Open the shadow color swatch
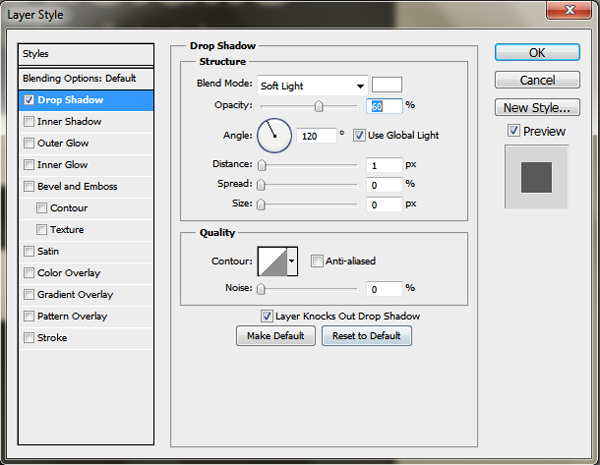This screenshot has height=465, width=600. coord(387,85)
